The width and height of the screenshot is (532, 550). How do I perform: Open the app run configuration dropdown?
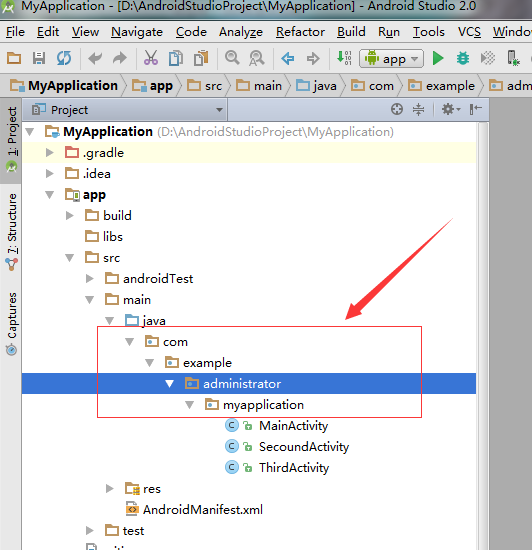pos(391,59)
